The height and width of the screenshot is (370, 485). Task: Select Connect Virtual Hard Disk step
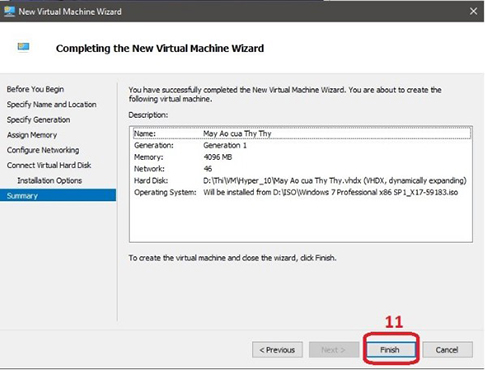tap(49, 165)
